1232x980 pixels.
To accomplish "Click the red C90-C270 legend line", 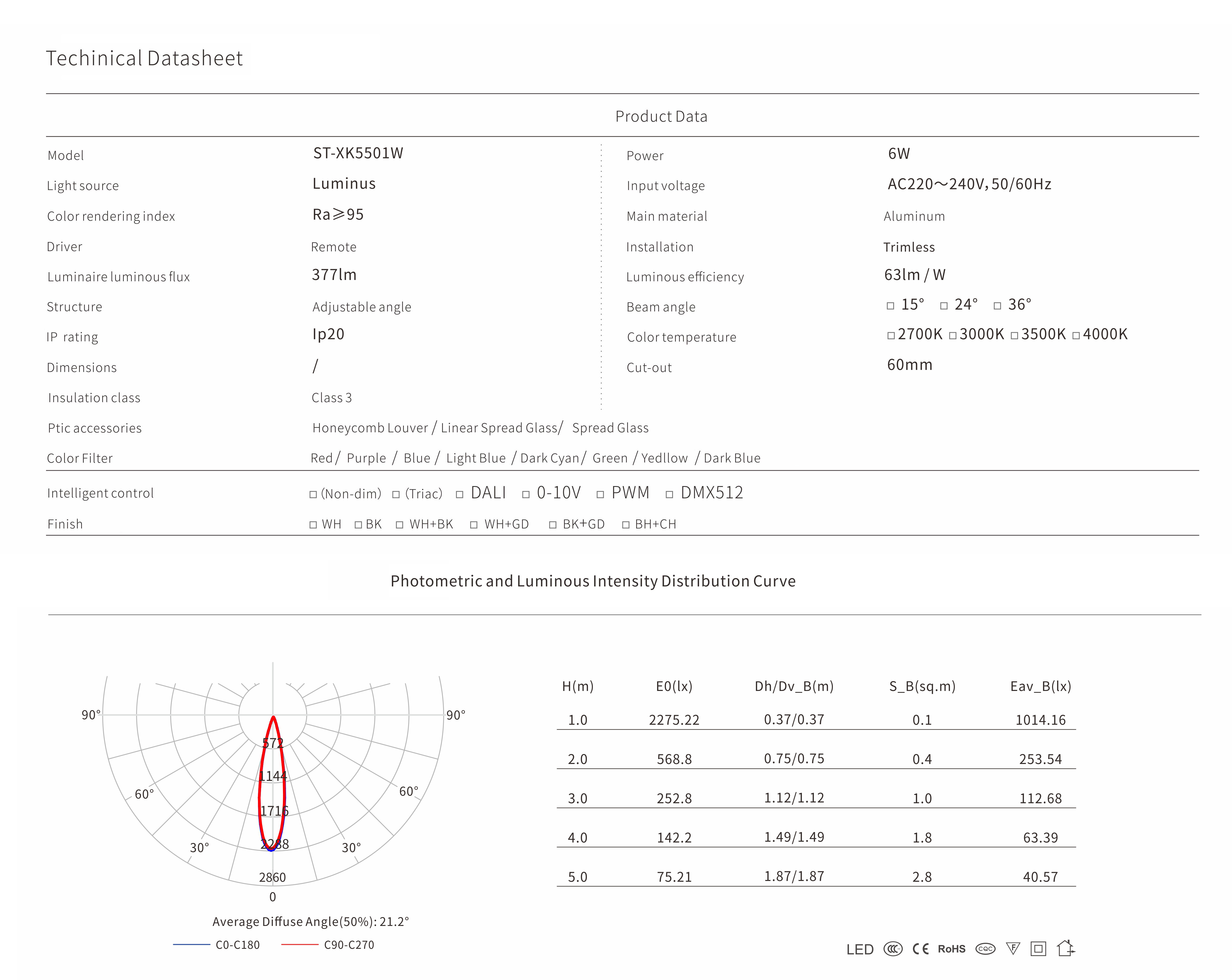I will [x=300, y=945].
